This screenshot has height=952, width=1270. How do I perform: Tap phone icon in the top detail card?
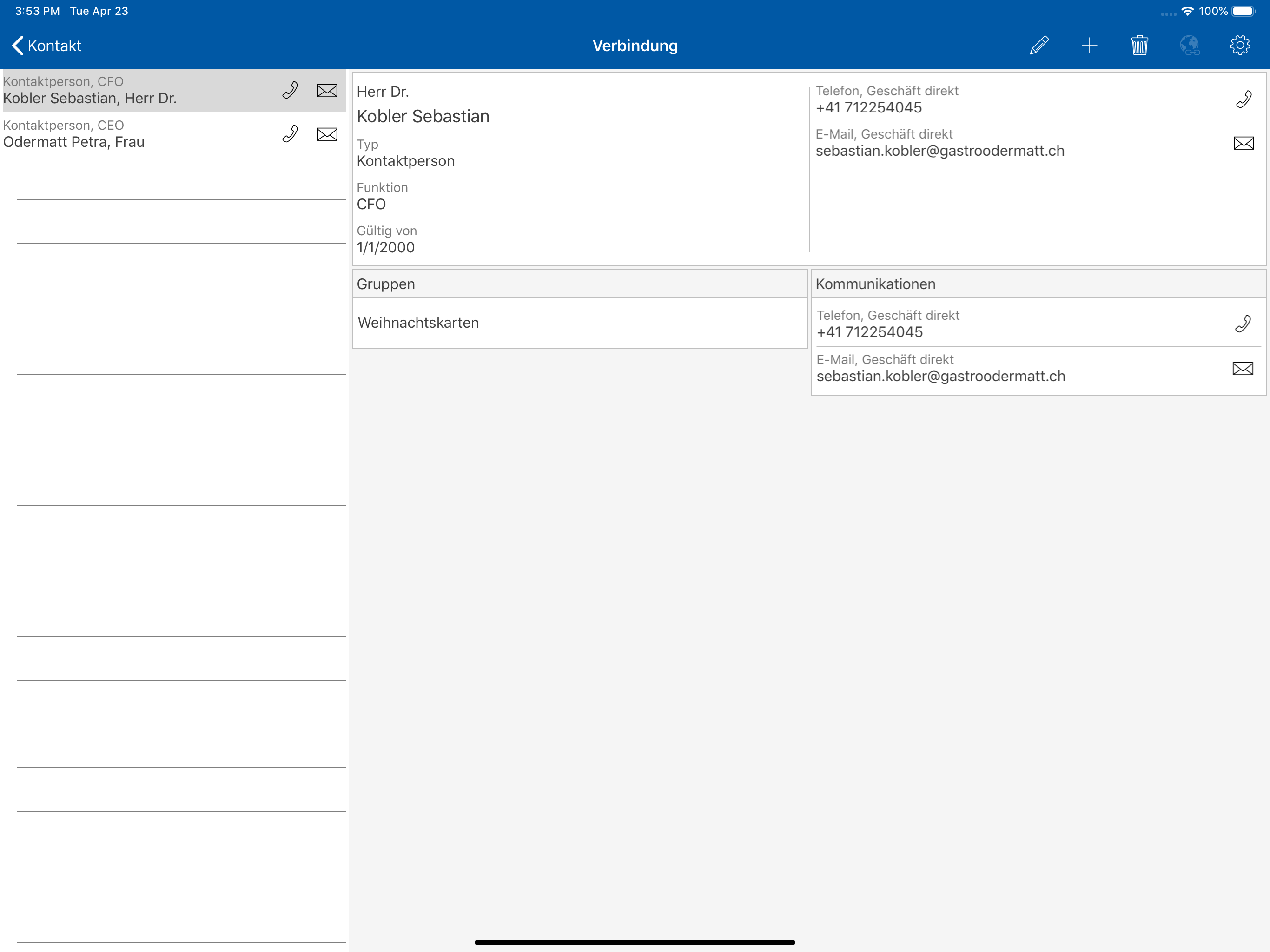[1244, 99]
